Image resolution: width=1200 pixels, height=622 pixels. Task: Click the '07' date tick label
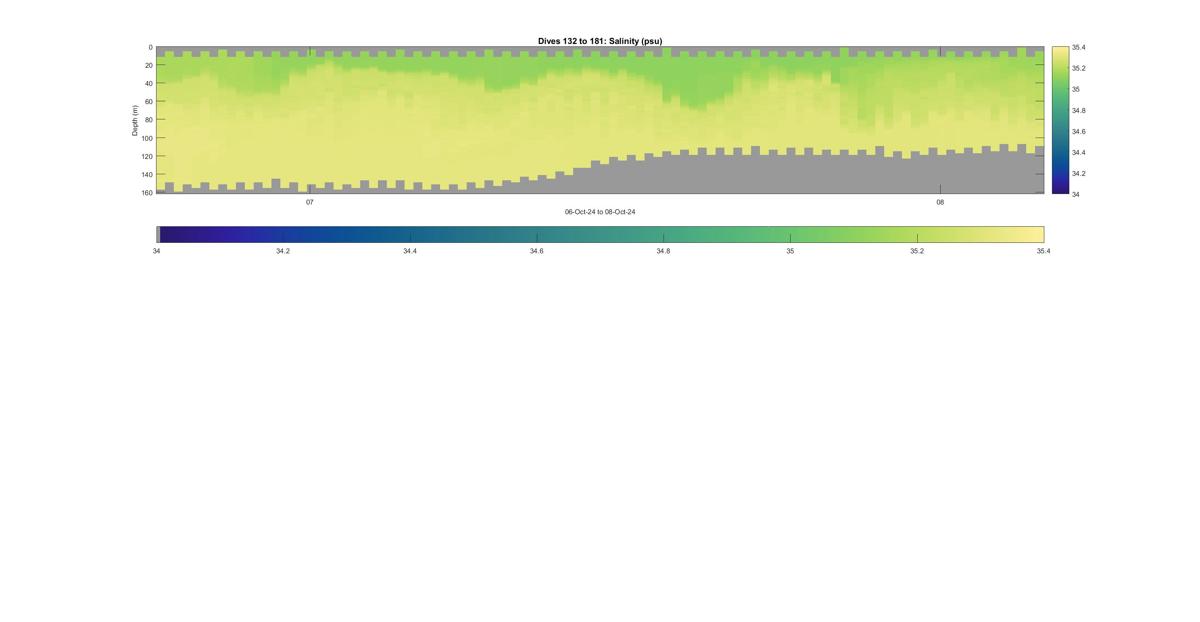pos(310,202)
